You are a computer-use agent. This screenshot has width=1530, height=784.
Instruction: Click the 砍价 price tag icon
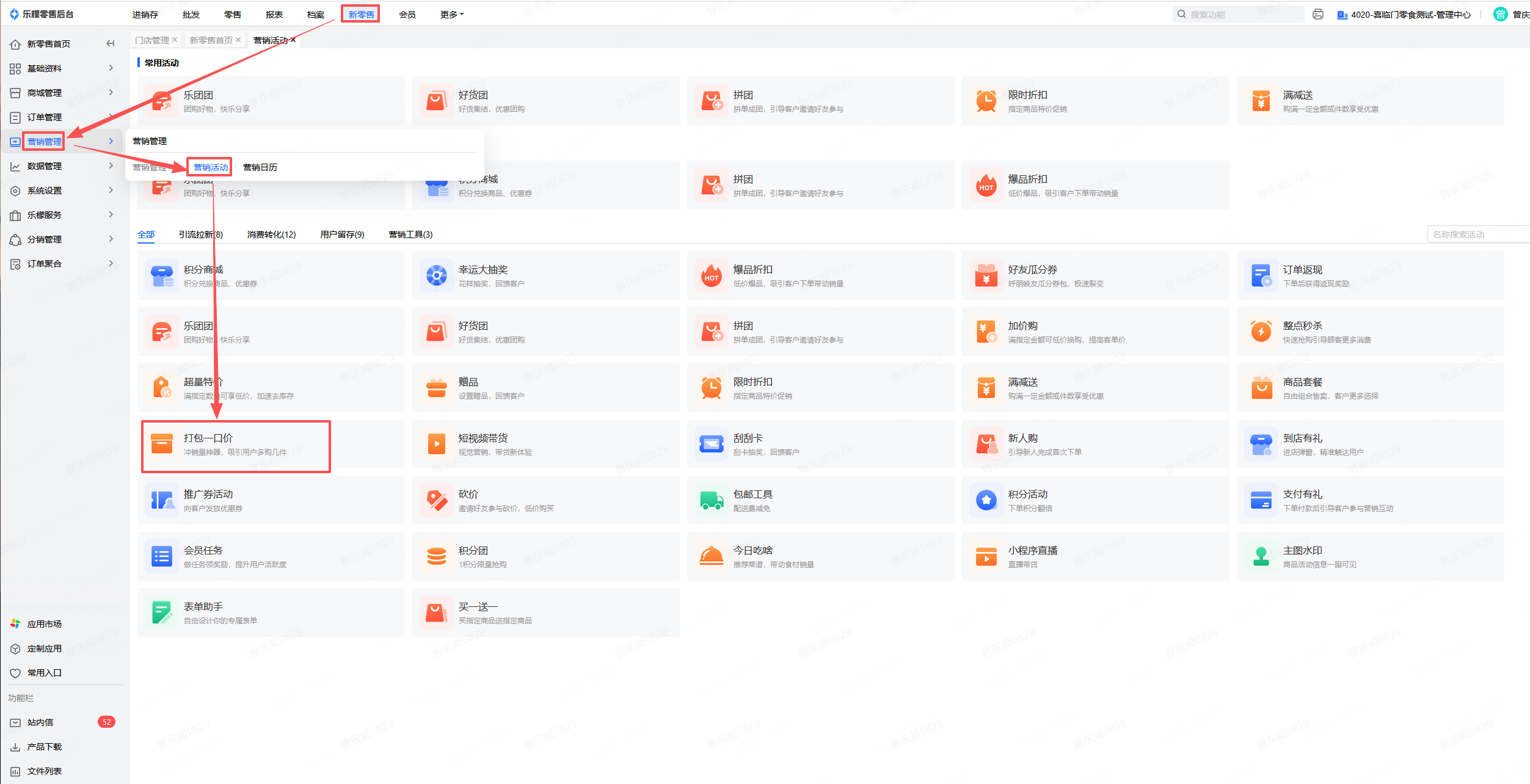pos(436,501)
